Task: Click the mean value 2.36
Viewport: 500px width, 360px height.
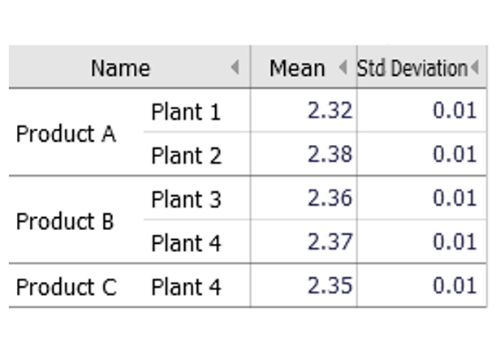Action: pos(330,198)
